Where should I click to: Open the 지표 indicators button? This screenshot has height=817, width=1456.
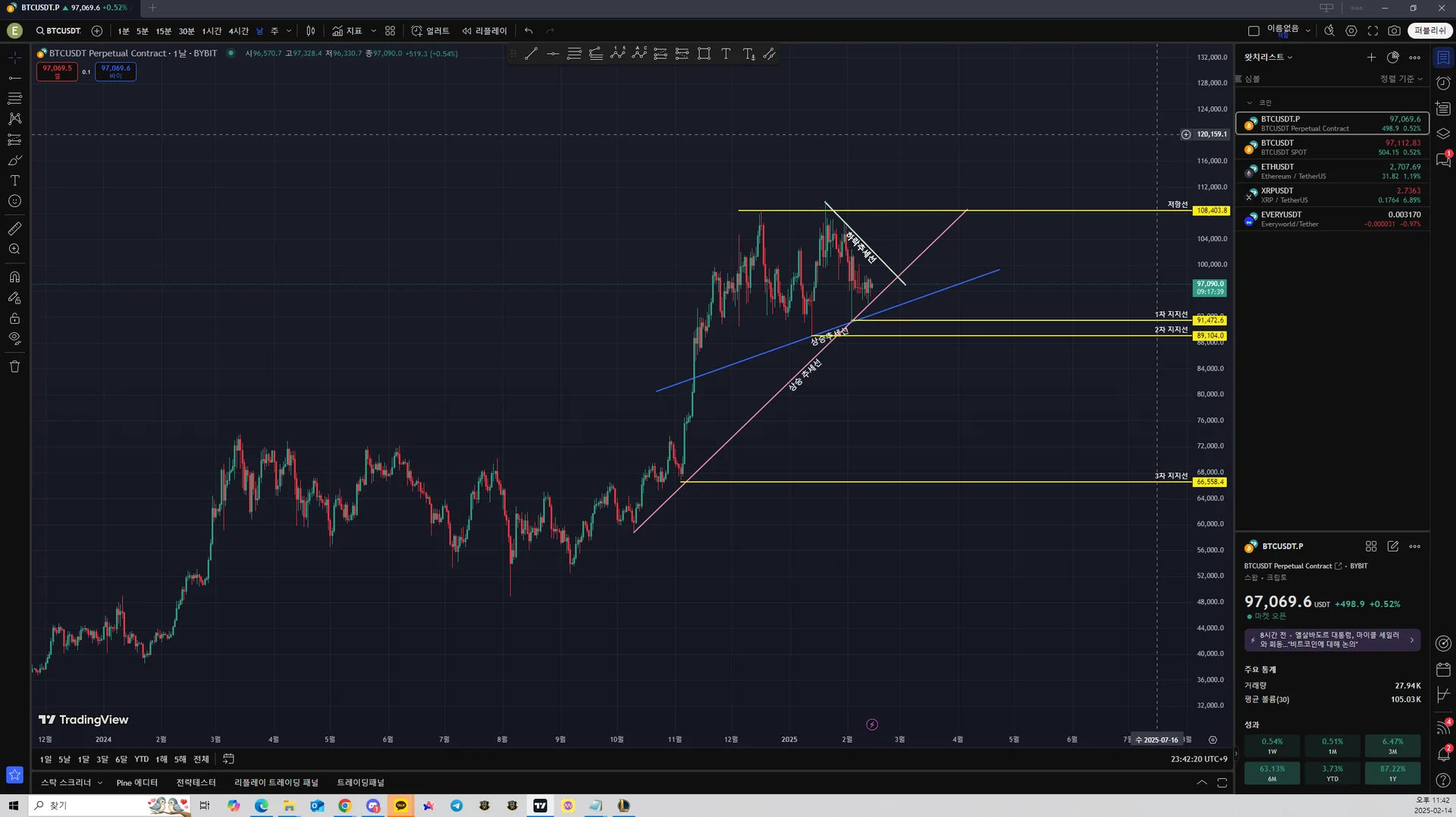click(x=347, y=31)
